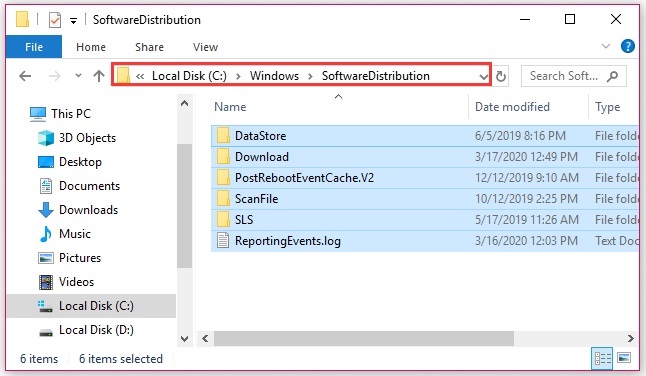The image size is (646, 376).
Task: Select Local Disk (D:) in navigation pane
Action: [86, 330]
